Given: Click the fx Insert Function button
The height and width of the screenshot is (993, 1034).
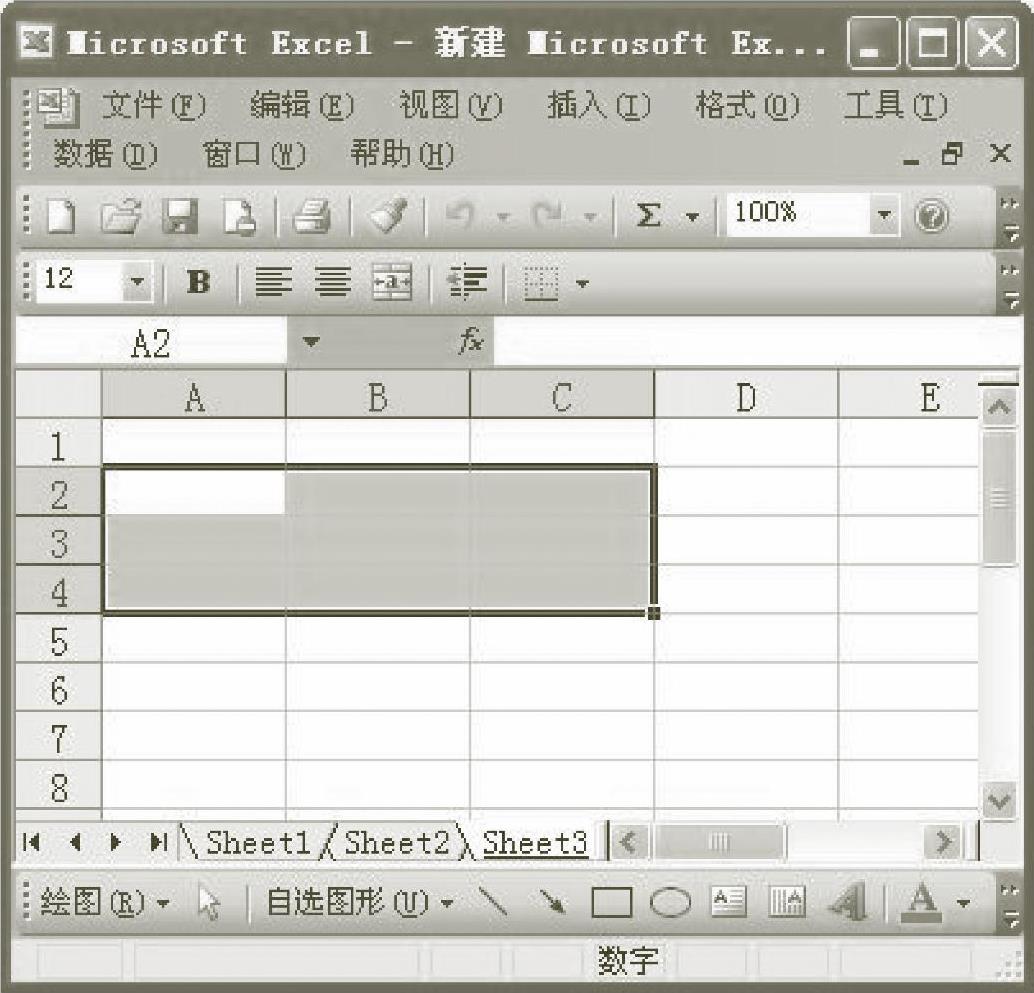Looking at the screenshot, I should click(471, 341).
